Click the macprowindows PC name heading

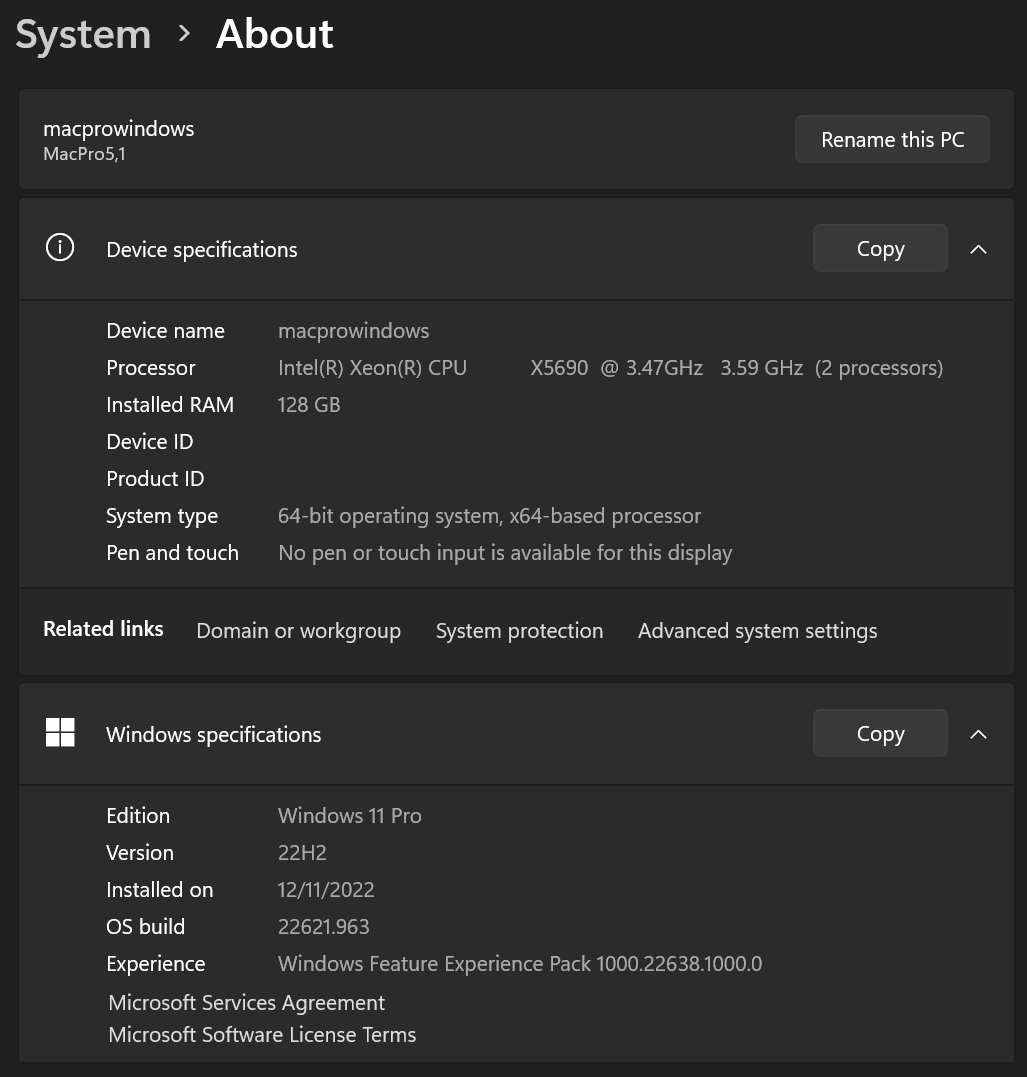pos(119,129)
